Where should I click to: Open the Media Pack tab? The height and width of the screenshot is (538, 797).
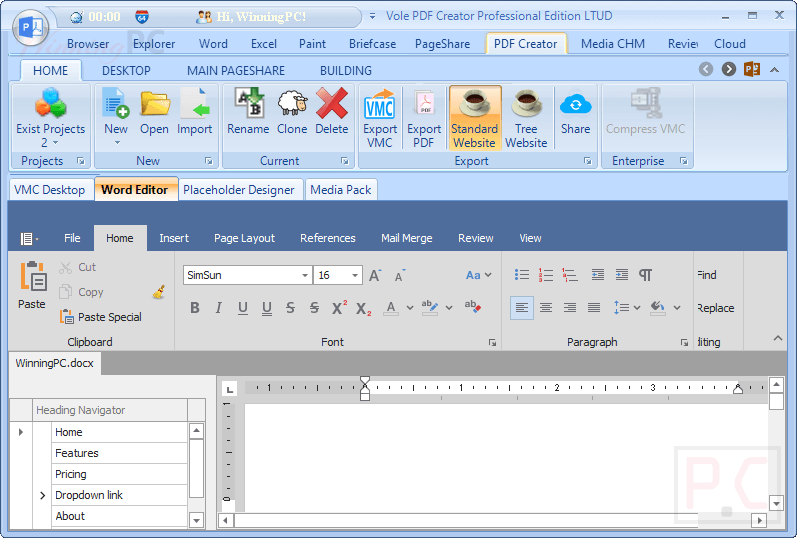coord(341,190)
